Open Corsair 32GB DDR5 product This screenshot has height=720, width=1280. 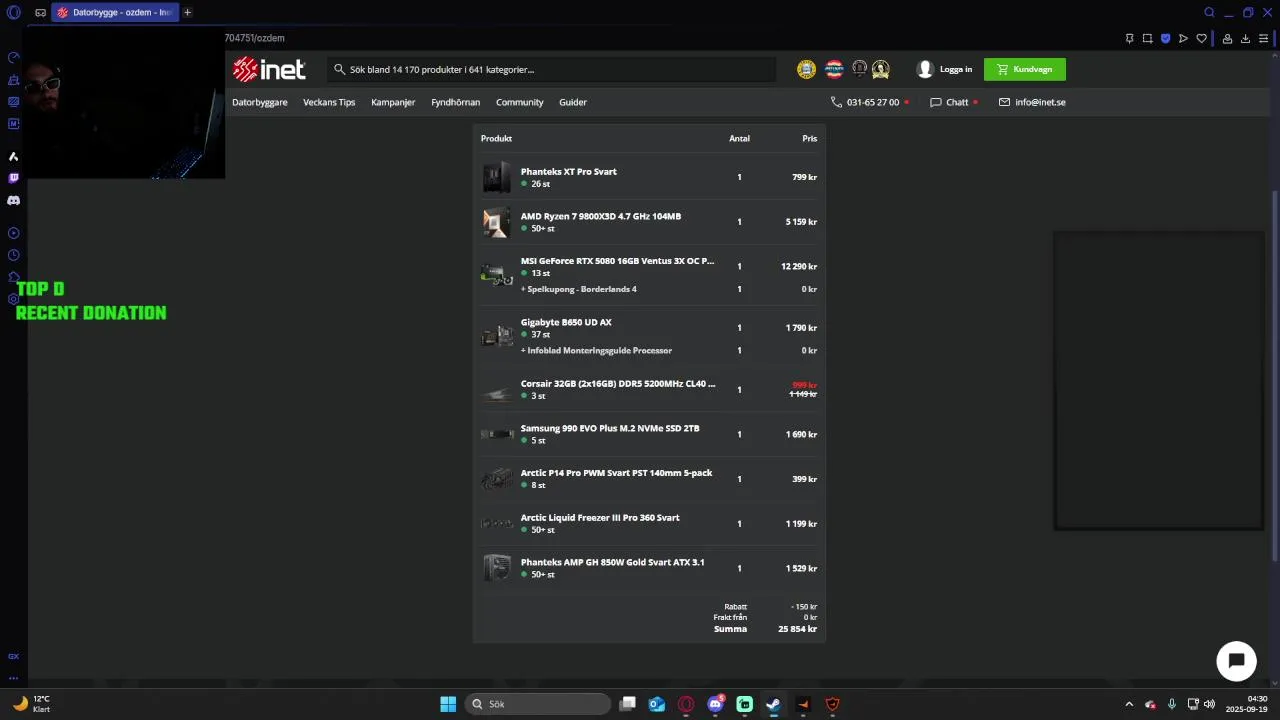(x=618, y=383)
